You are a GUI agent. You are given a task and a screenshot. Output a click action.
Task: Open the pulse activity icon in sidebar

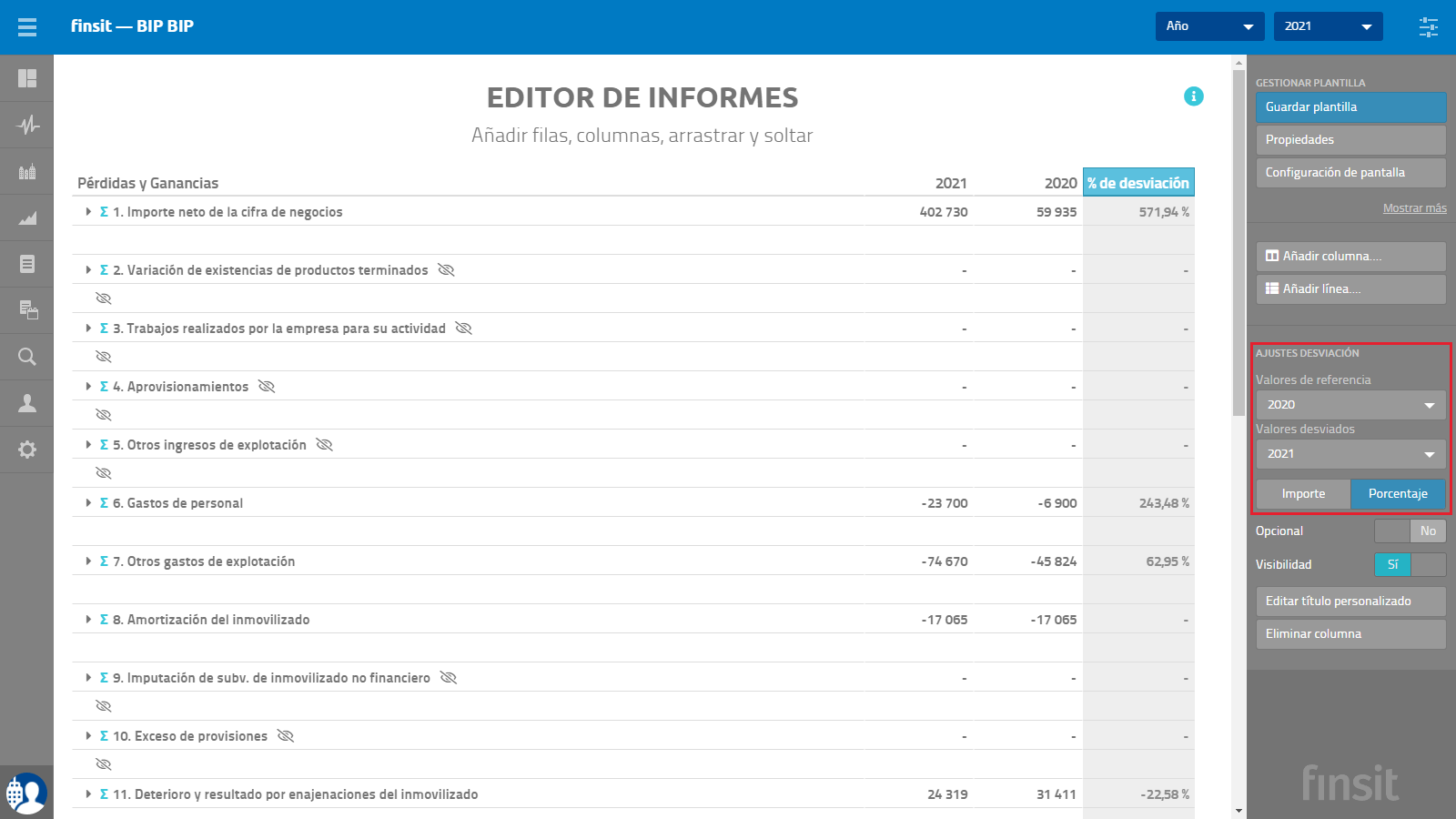click(x=27, y=125)
